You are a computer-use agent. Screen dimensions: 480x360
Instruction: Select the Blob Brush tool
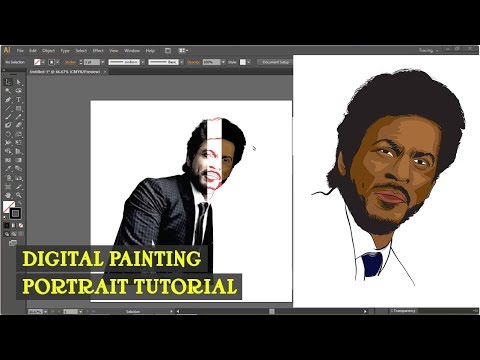click(8, 125)
